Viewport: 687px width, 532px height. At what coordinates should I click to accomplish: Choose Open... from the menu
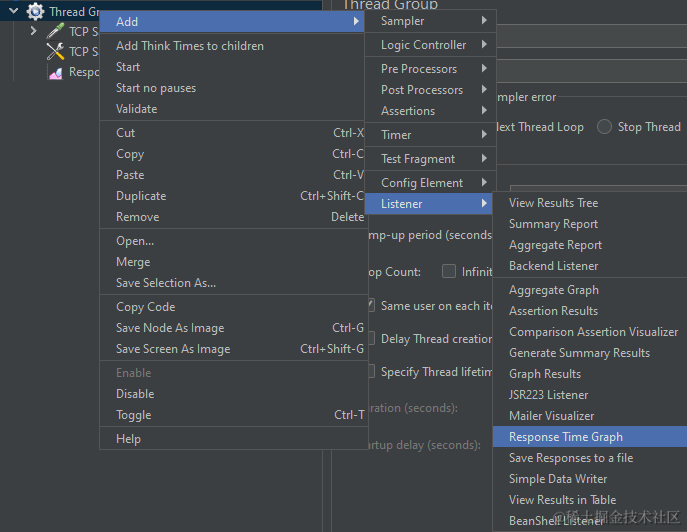(x=234, y=241)
